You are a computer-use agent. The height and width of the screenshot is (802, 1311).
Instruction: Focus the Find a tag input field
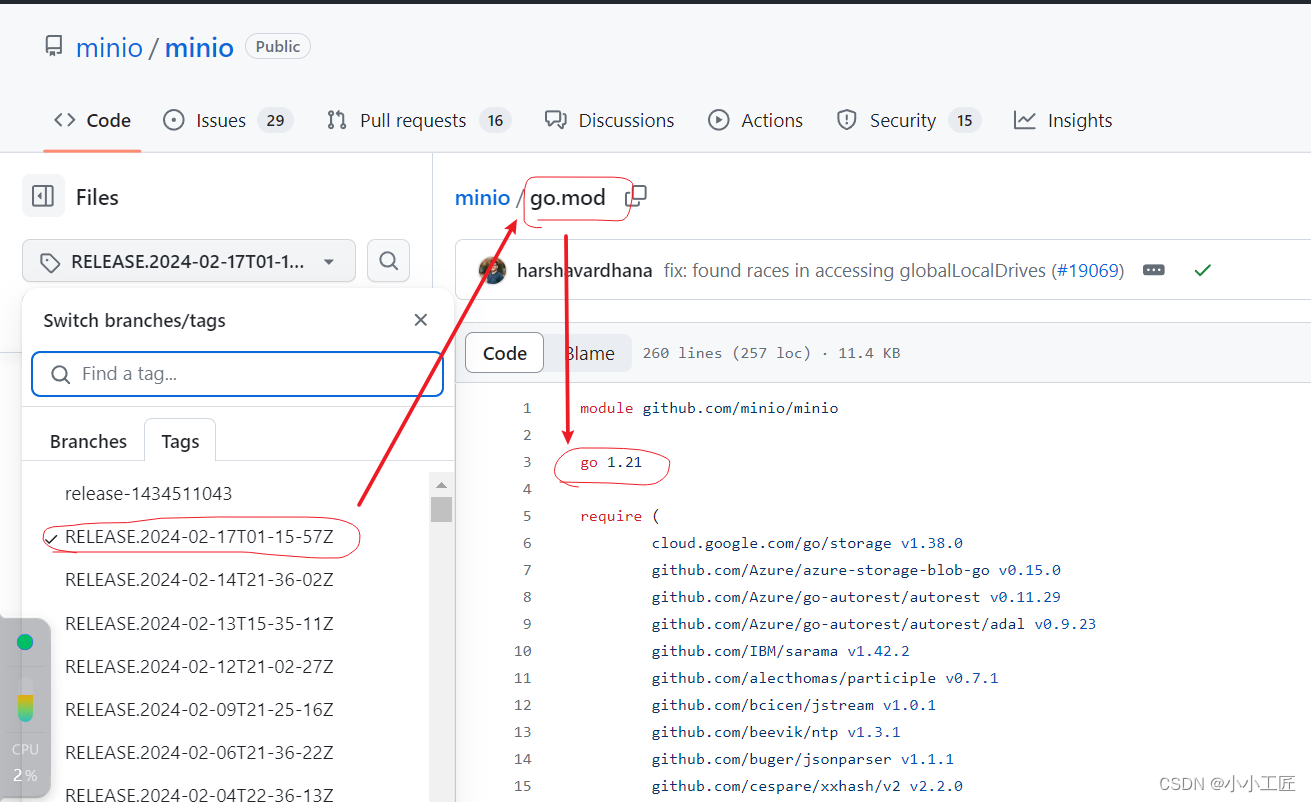(238, 374)
